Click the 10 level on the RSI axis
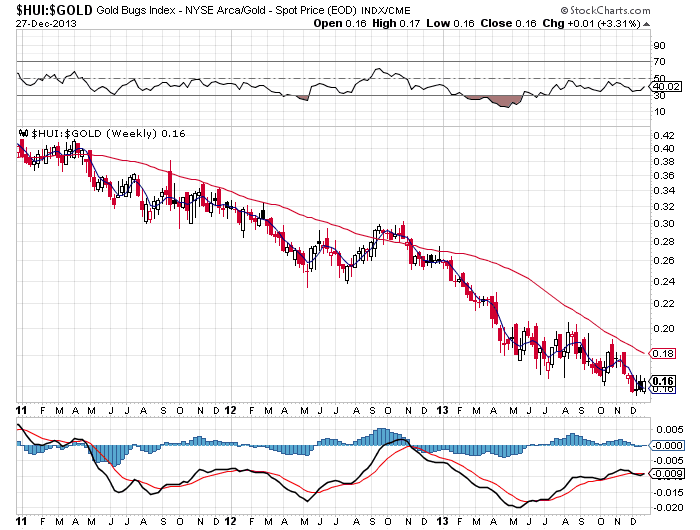Viewport: 700px width, 530px height. click(659, 112)
